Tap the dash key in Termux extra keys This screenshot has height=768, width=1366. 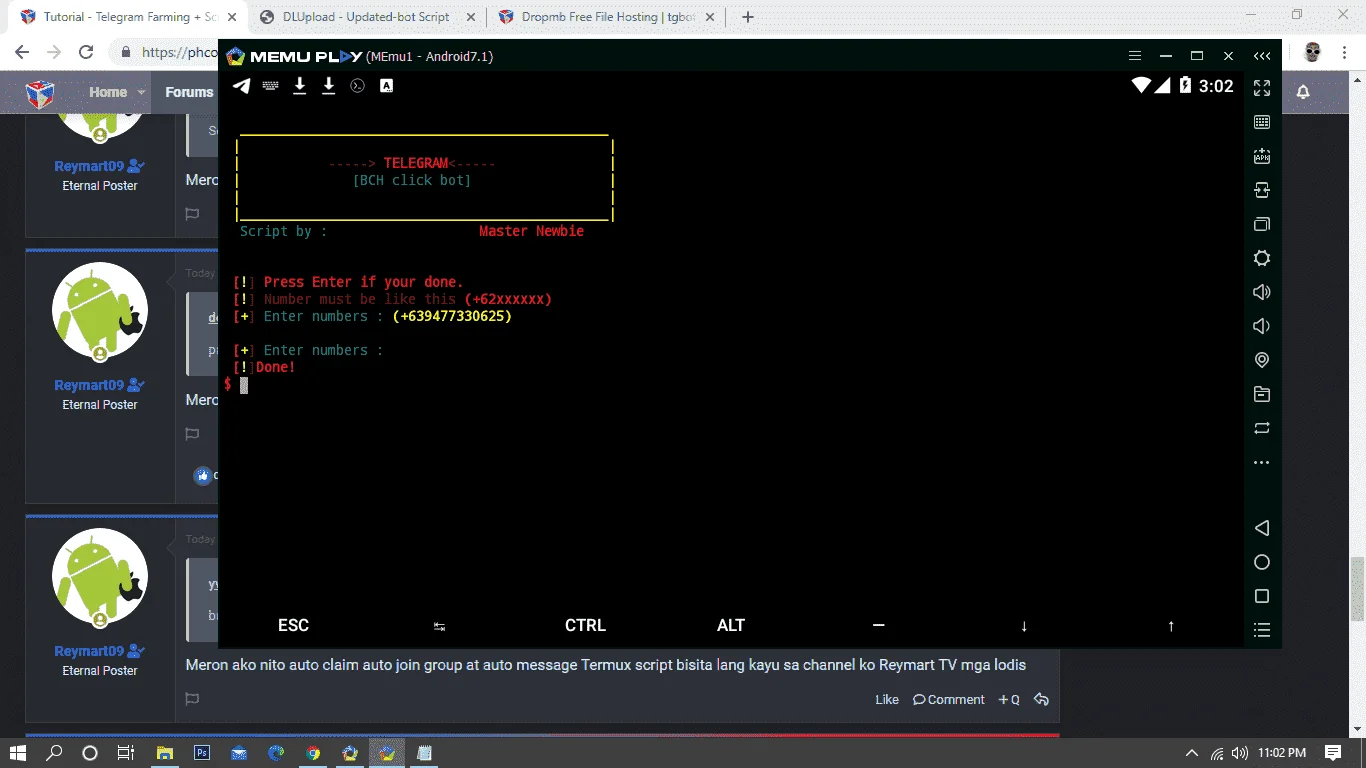coord(878,625)
